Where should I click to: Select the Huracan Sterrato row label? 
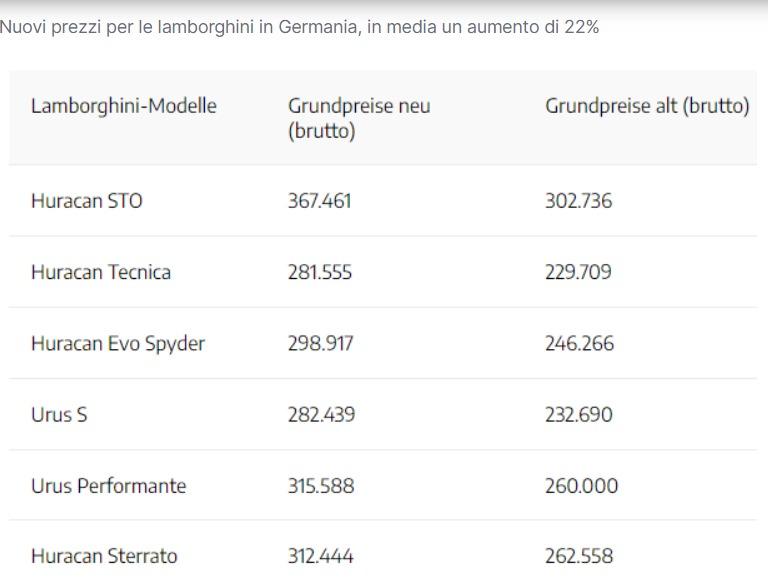[x=104, y=556]
